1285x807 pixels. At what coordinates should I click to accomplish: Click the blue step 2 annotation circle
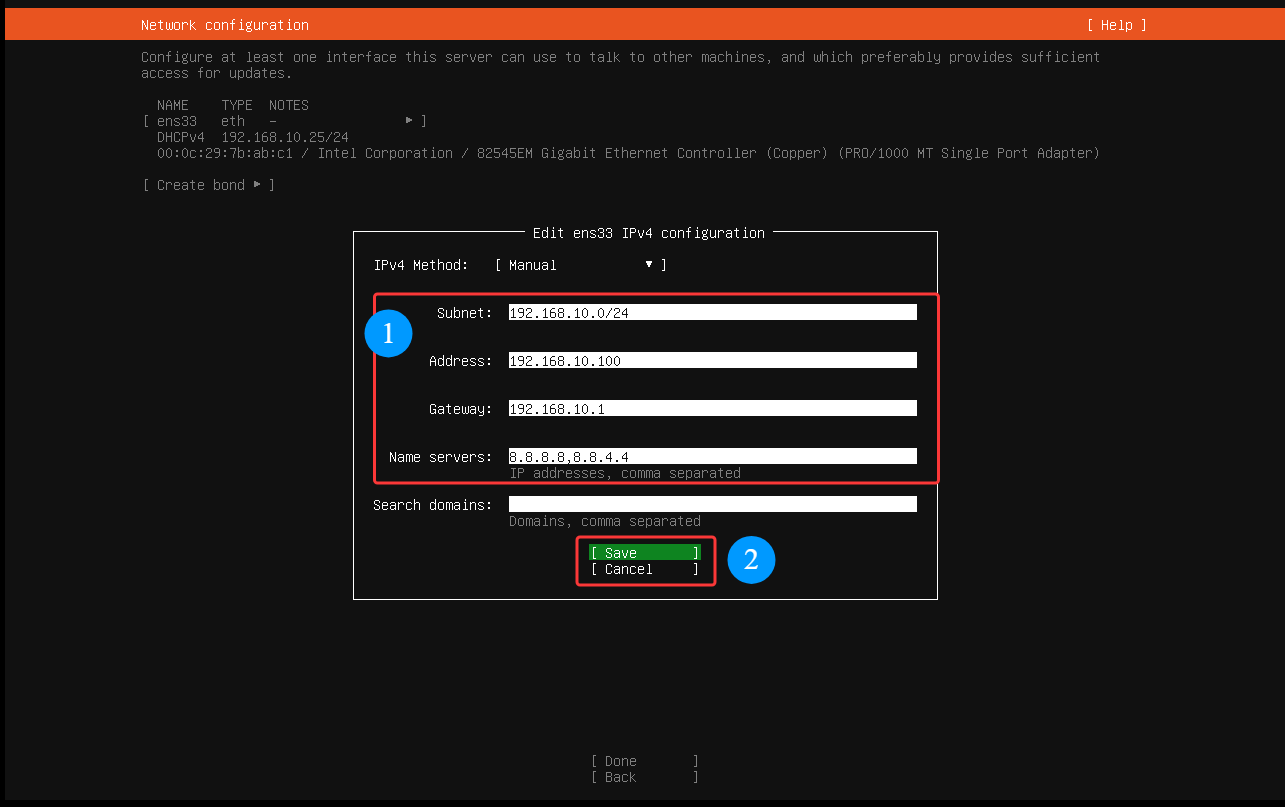coord(751,560)
